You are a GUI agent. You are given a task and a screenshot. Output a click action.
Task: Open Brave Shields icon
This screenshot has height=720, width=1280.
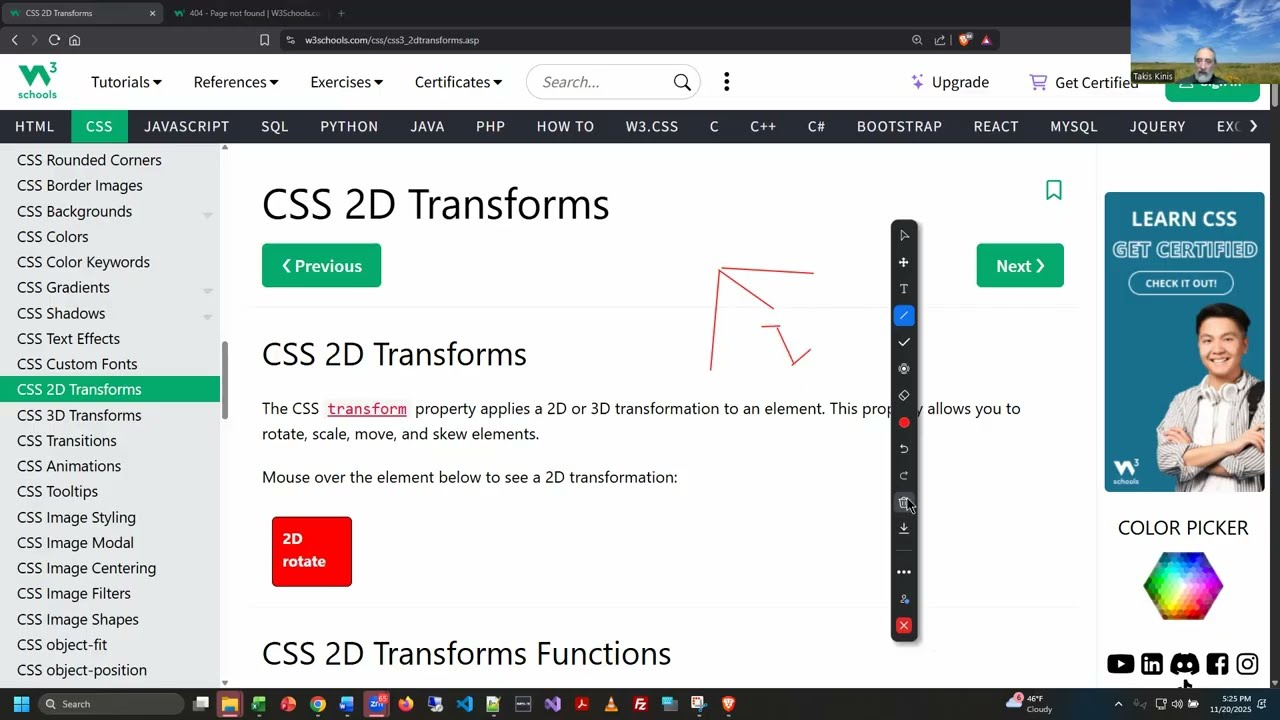pyautogui.click(x=964, y=40)
